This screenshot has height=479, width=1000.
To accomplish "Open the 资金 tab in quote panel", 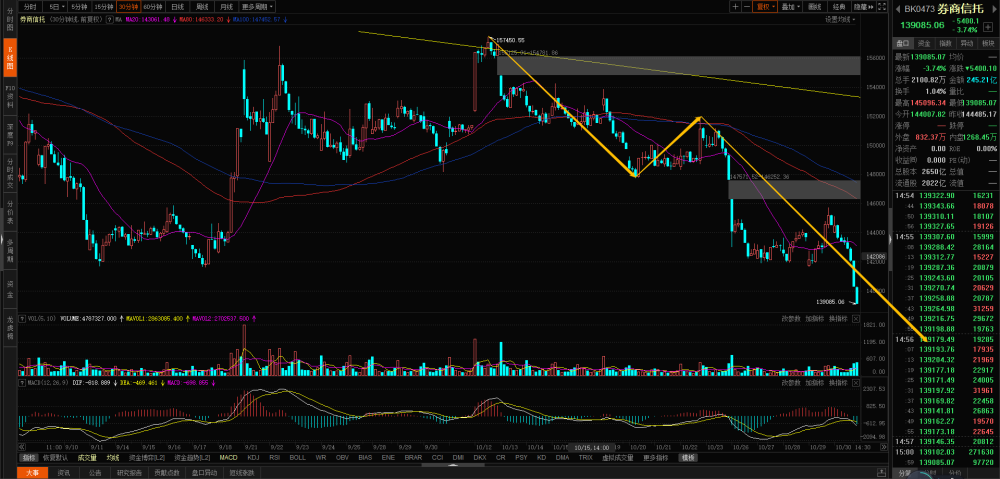I will [923, 43].
